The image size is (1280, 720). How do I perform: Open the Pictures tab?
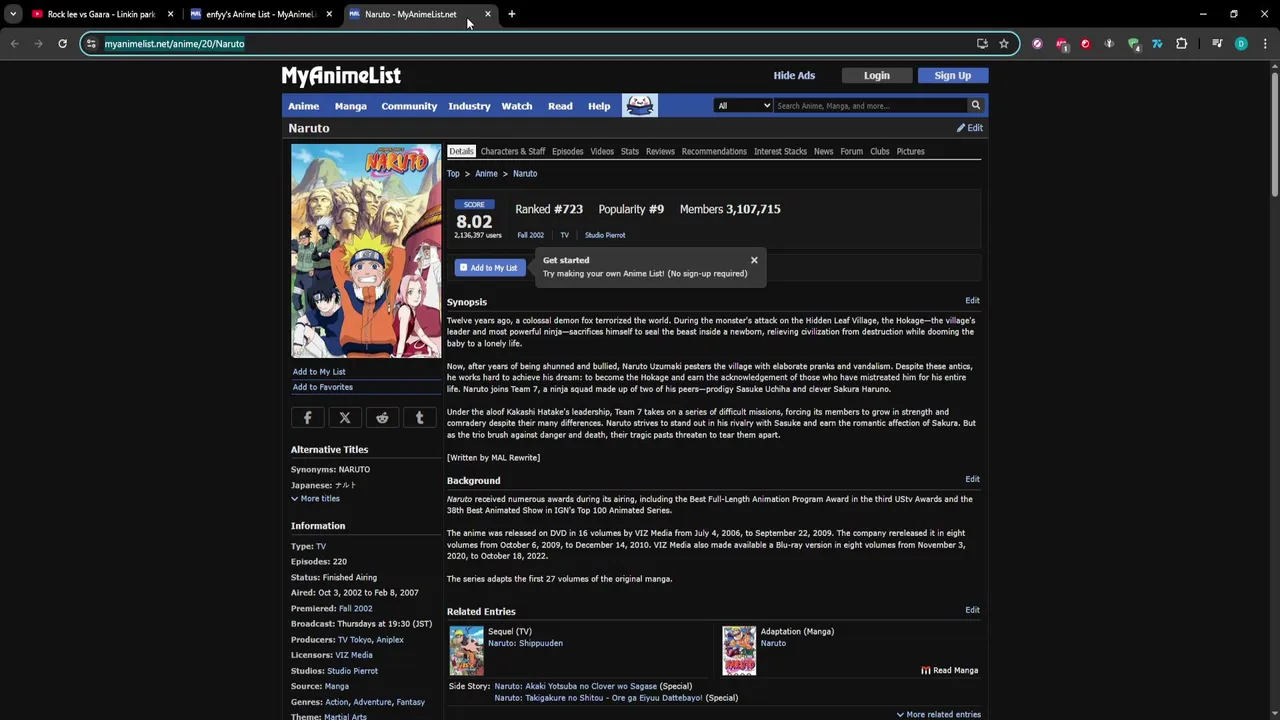click(910, 151)
